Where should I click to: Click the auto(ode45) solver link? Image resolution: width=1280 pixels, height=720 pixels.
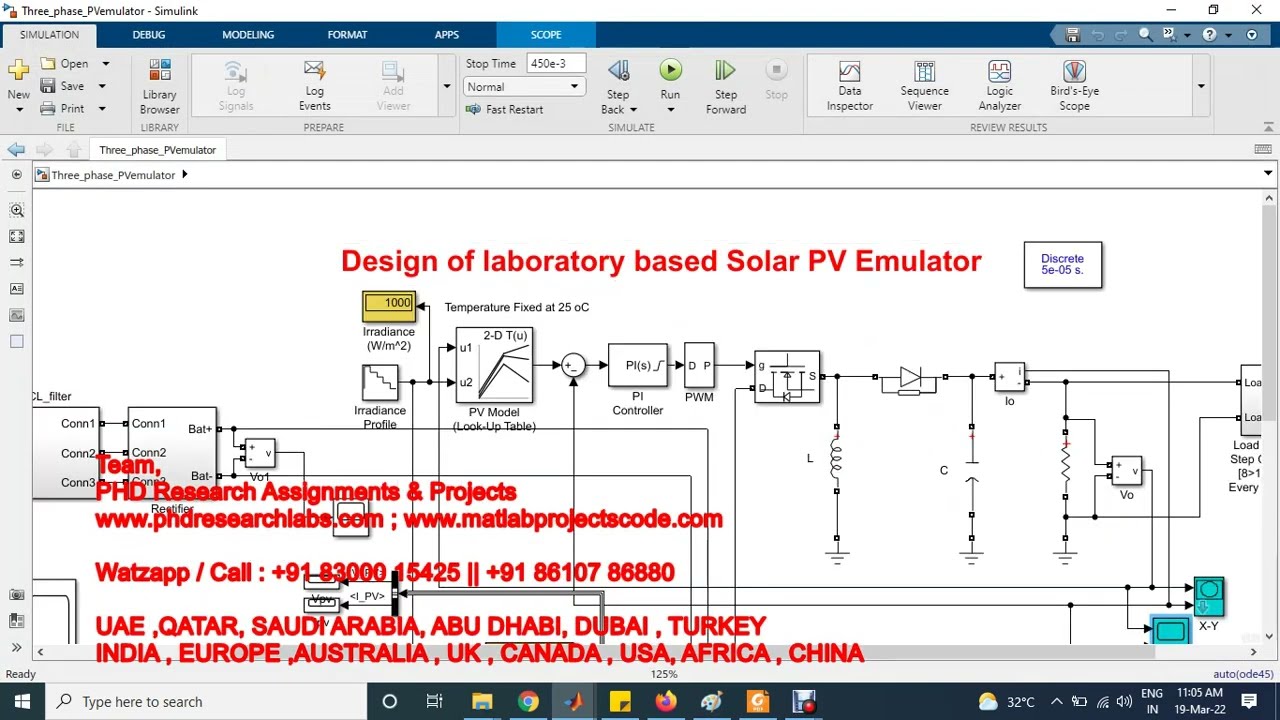coord(1243,674)
